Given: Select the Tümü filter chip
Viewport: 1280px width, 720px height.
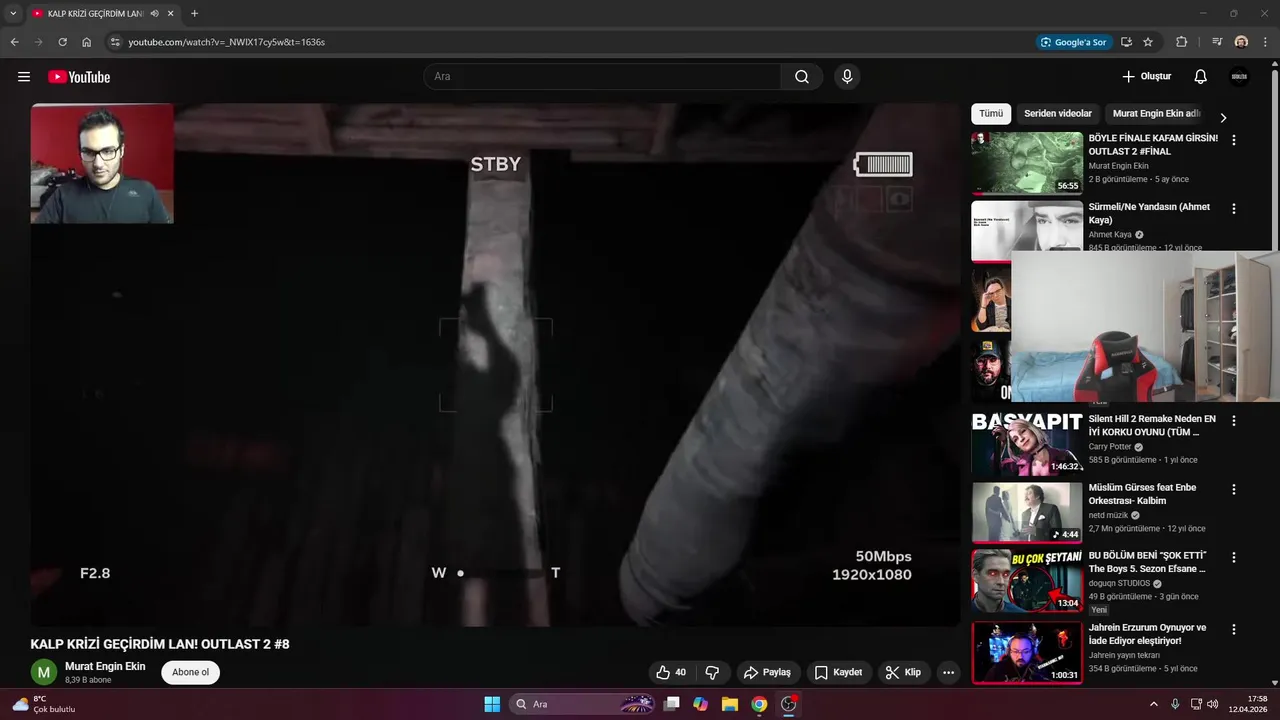Looking at the screenshot, I should coord(991,114).
